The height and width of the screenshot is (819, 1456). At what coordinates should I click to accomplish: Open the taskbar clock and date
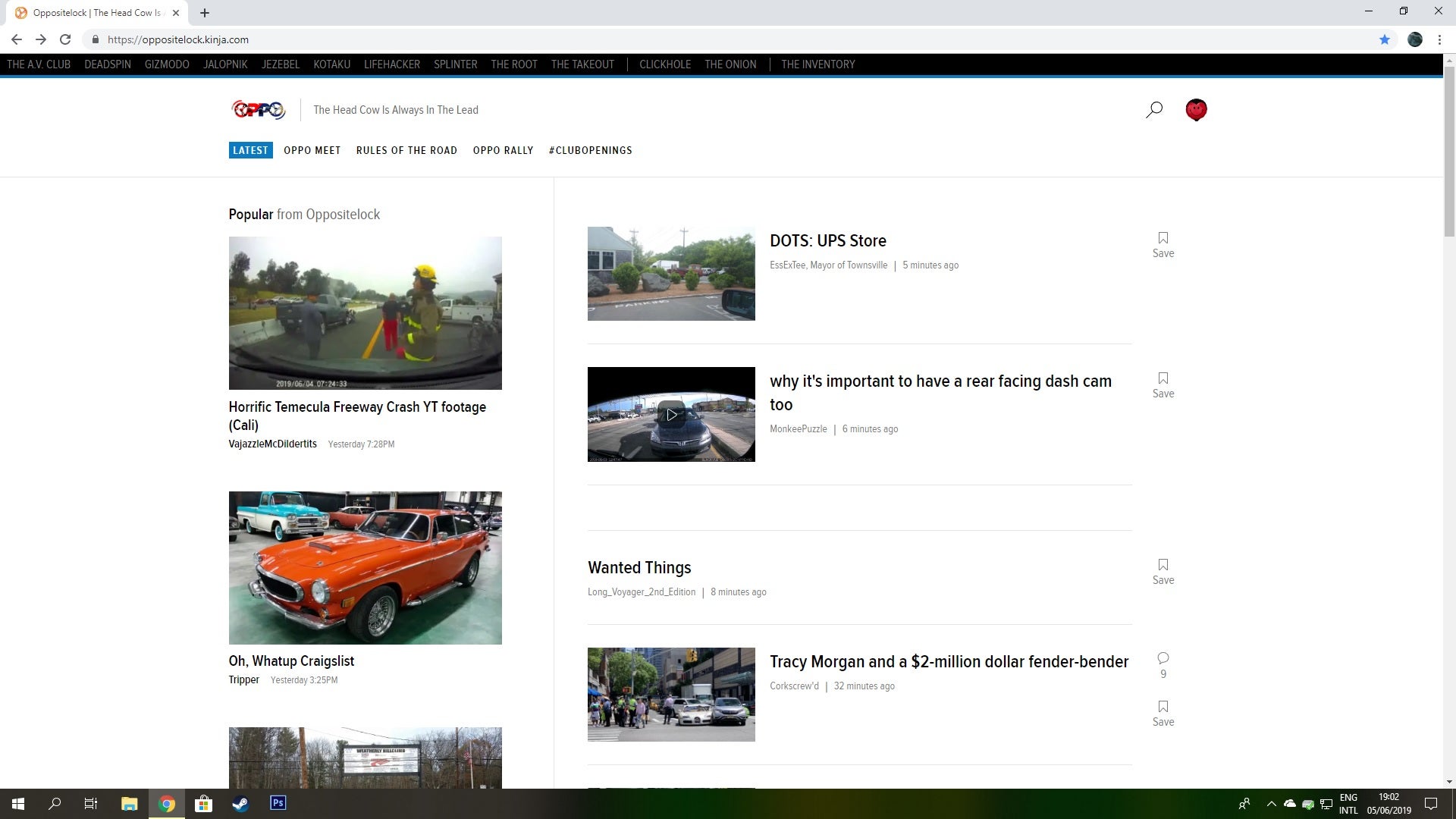[1389, 804]
